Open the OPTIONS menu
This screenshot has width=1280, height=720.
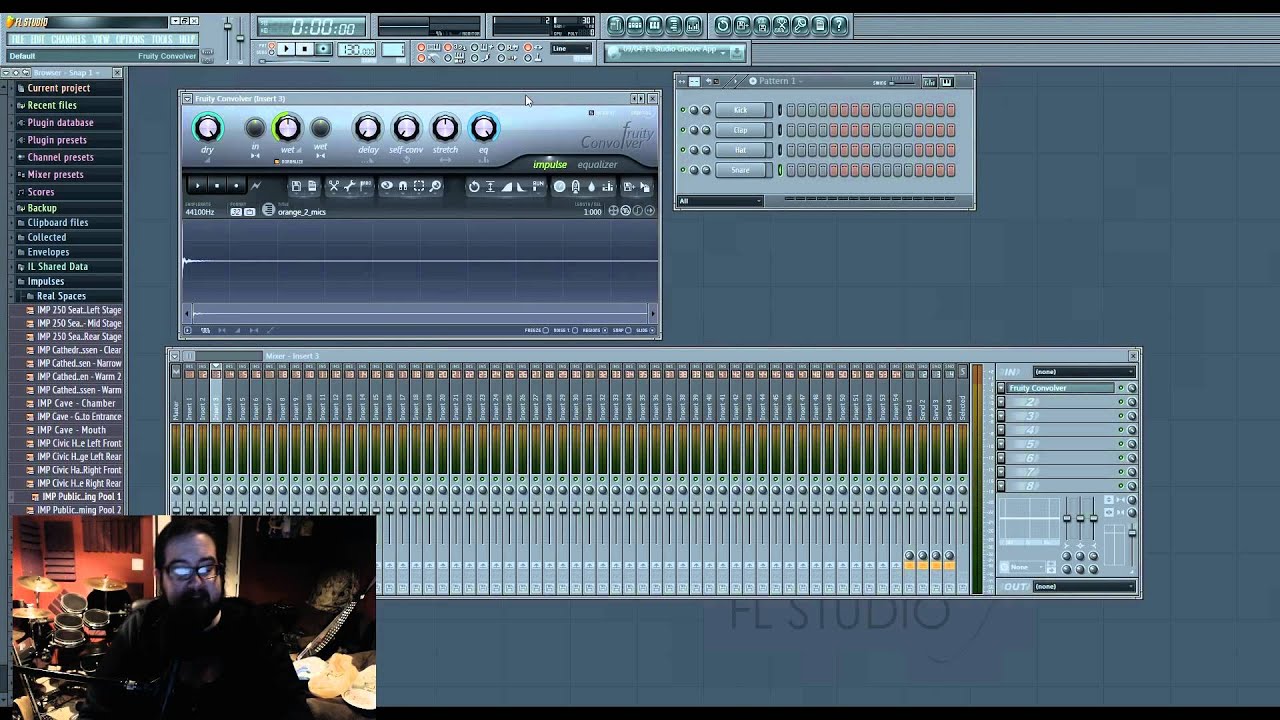(130, 39)
